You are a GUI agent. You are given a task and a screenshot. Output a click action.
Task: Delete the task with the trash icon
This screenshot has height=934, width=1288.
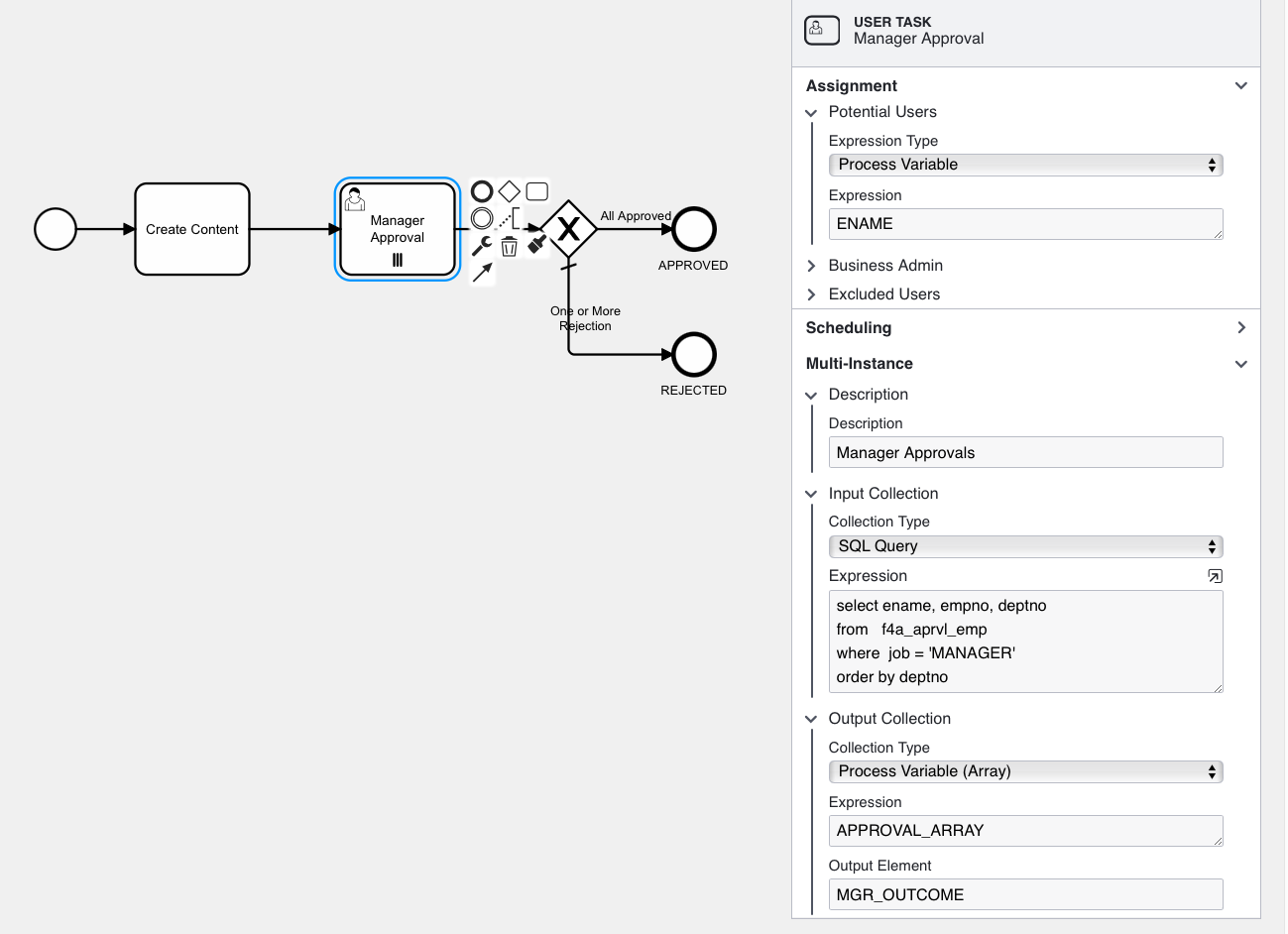(x=510, y=247)
